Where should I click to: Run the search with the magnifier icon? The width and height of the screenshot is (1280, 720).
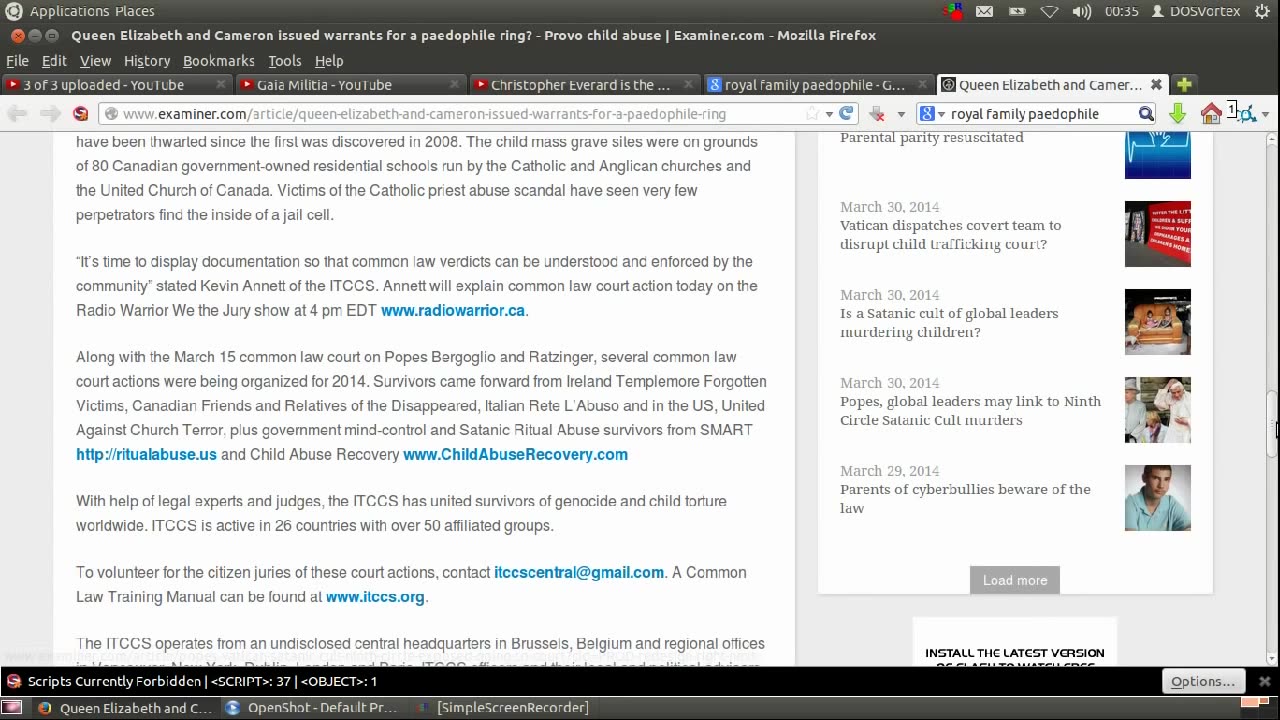pos(1146,114)
